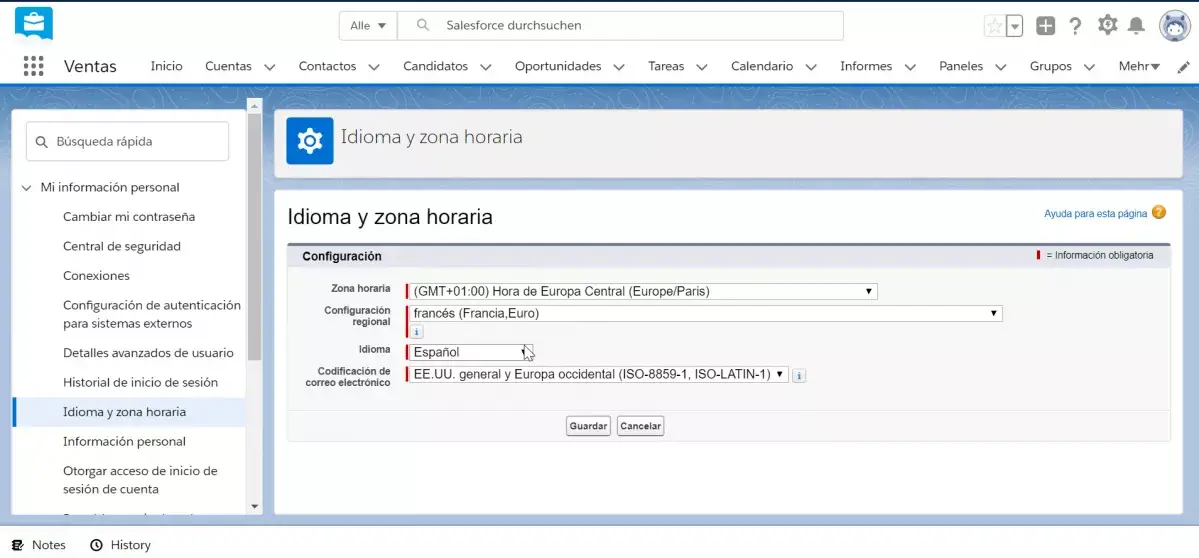Image resolution: width=1199 pixels, height=558 pixels.
Task: Open Detalles avanzados de usuario
Action: tap(148, 353)
